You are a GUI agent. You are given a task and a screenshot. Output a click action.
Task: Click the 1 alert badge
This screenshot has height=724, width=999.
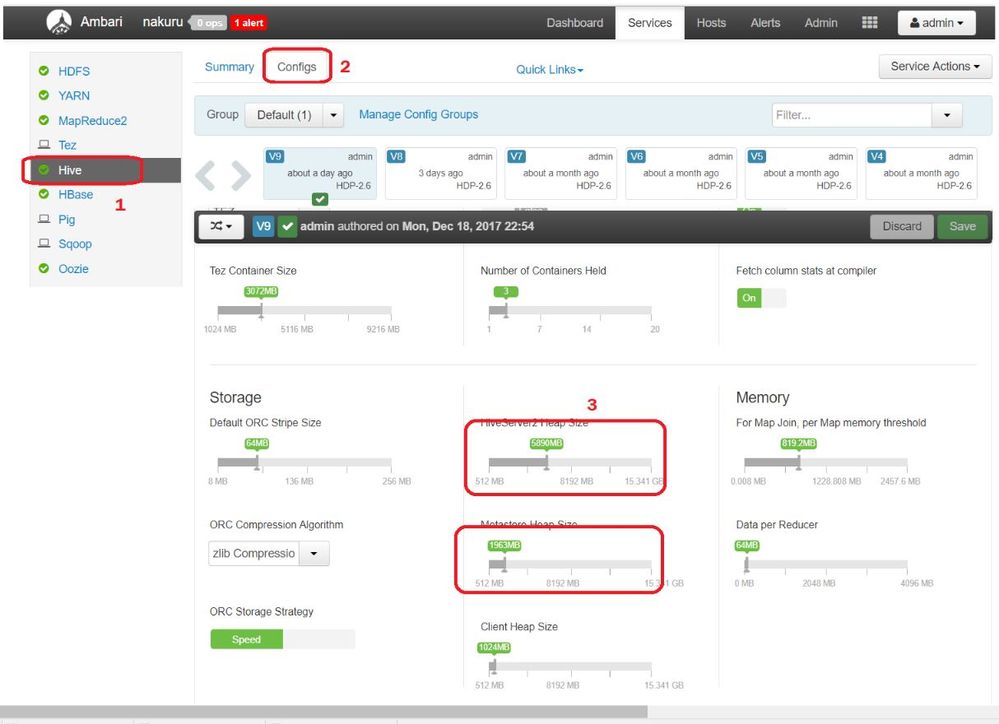pos(249,23)
